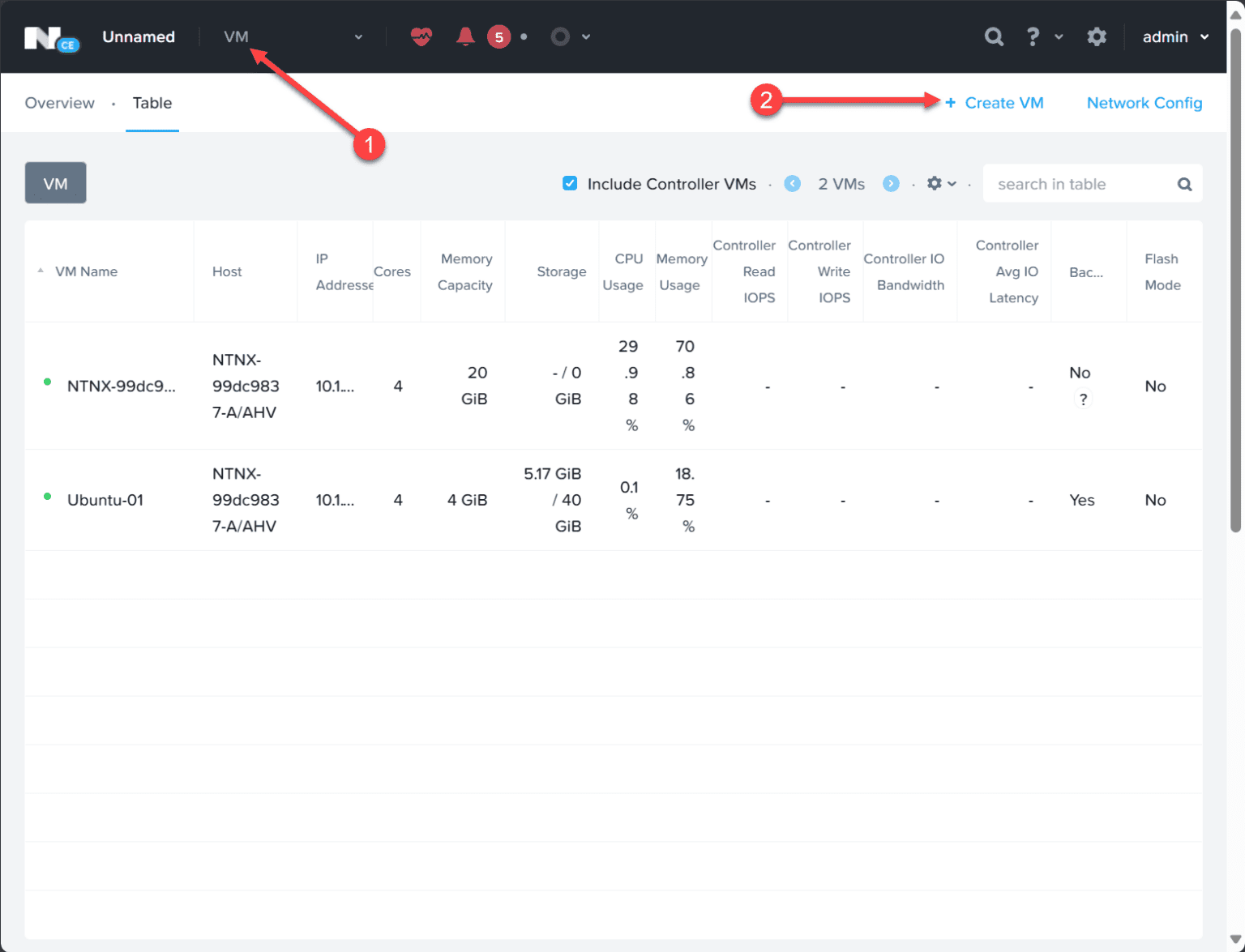Open settings via the gear icon
This screenshot has height=952, width=1245.
point(1097,36)
